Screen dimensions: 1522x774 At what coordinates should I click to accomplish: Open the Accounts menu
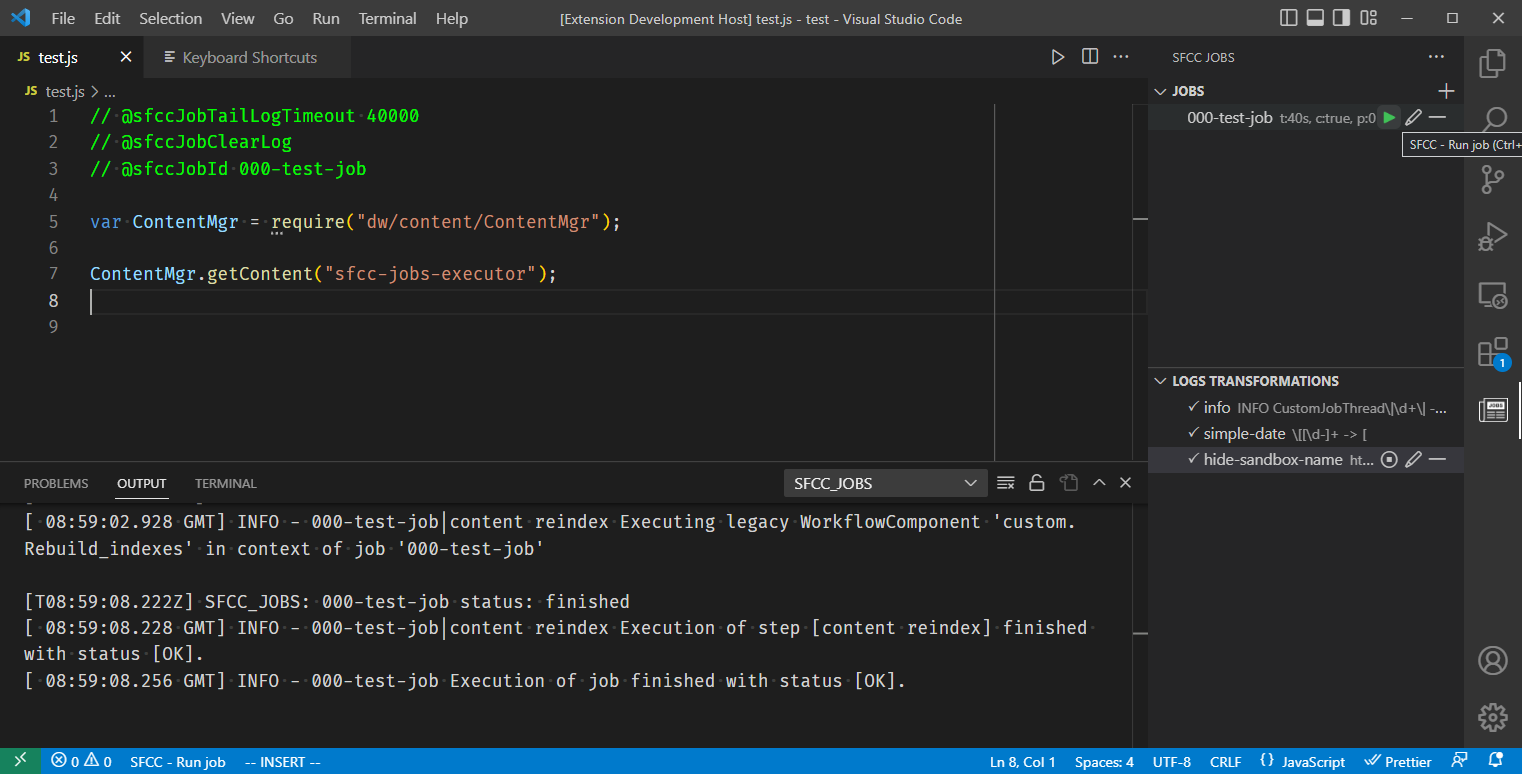point(1493,660)
